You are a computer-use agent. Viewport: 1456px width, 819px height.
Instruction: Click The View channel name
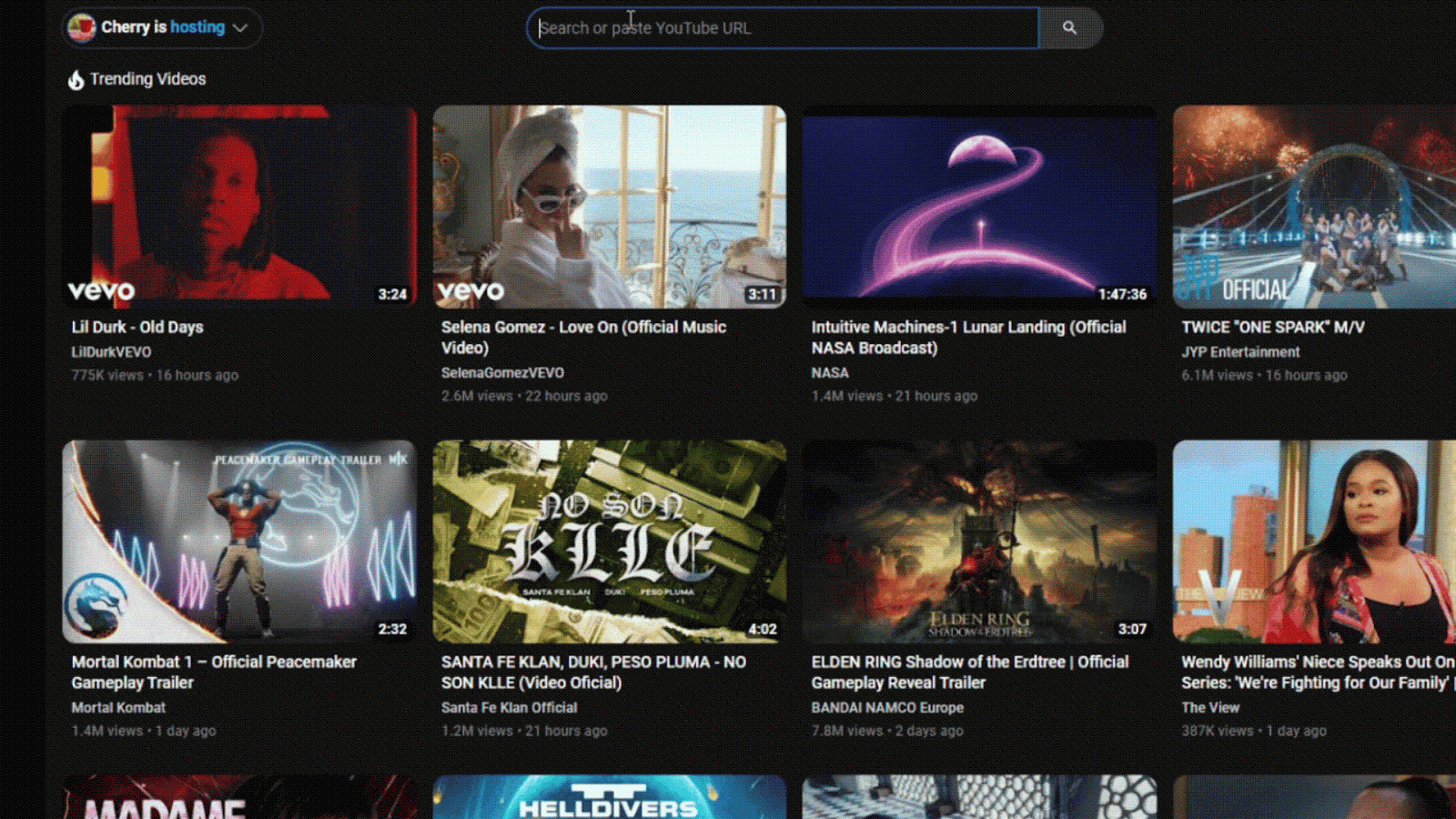(x=1210, y=708)
